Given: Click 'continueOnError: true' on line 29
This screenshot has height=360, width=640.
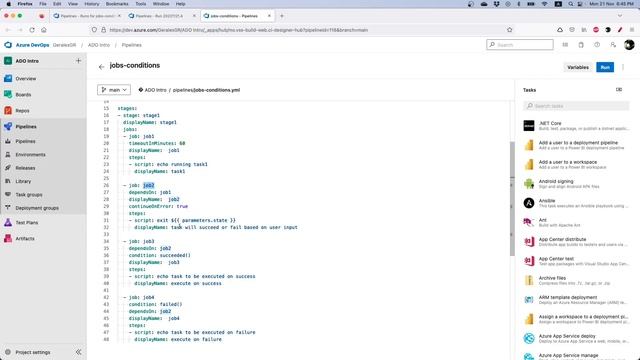Looking at the screenshot, I should [x=158, y=206].
